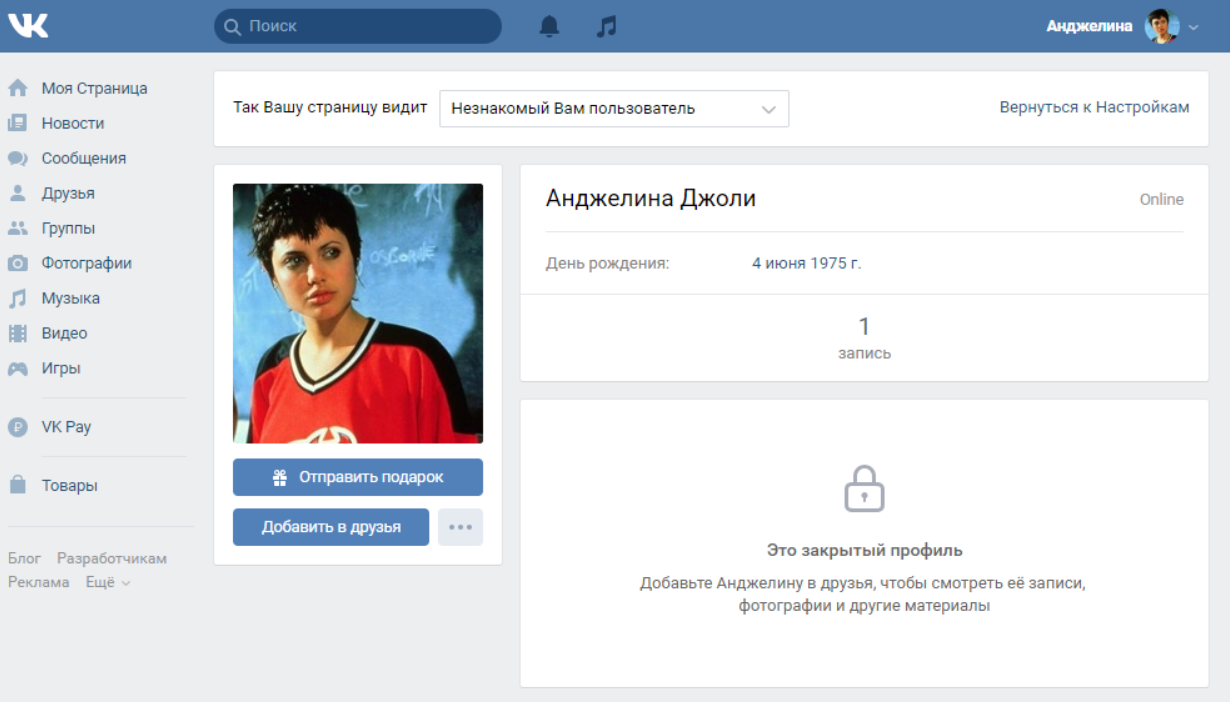The height and width of the screenshot is (702, 1230).
Task: Open the music note icon in header
Action: tap(606, 27)
